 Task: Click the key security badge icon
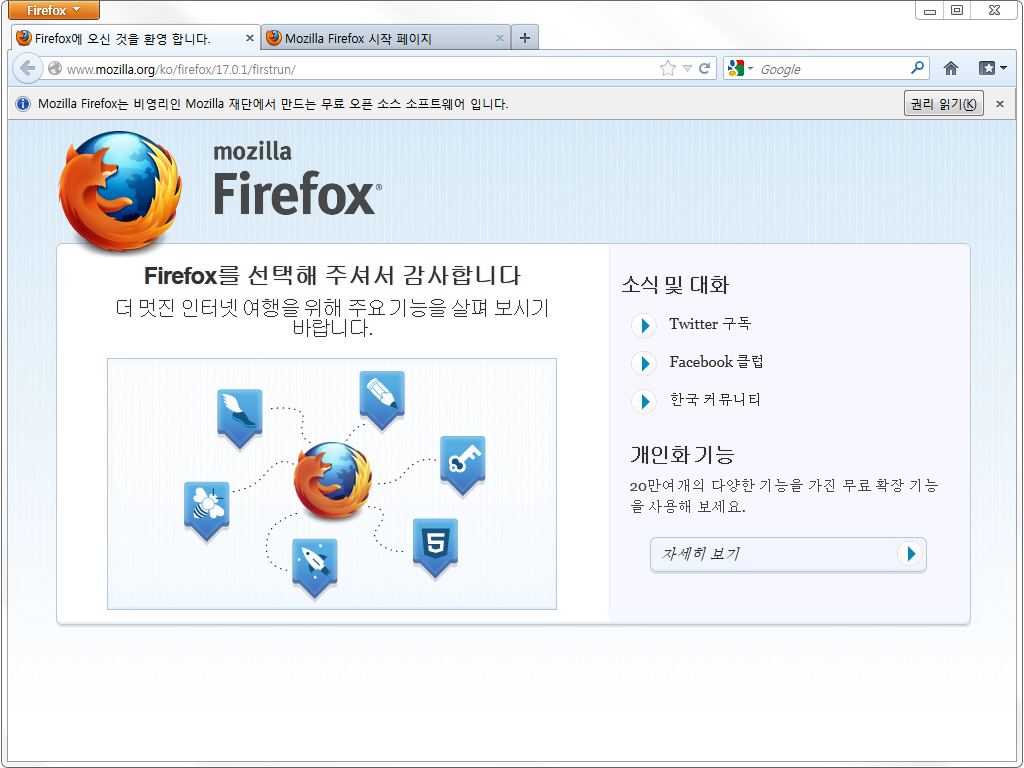pyautogui.click(x=462, y=464)
